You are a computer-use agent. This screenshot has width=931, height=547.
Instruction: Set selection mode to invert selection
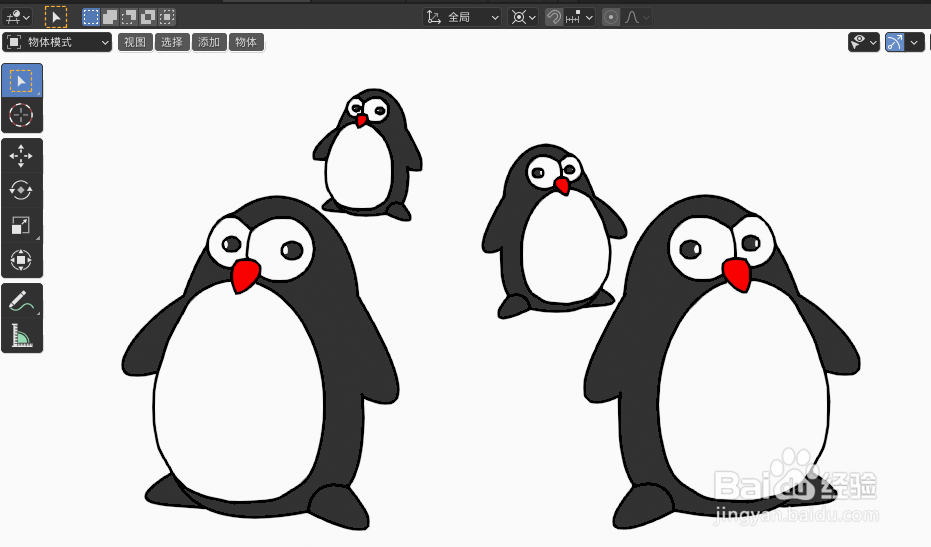coord(148,17)
